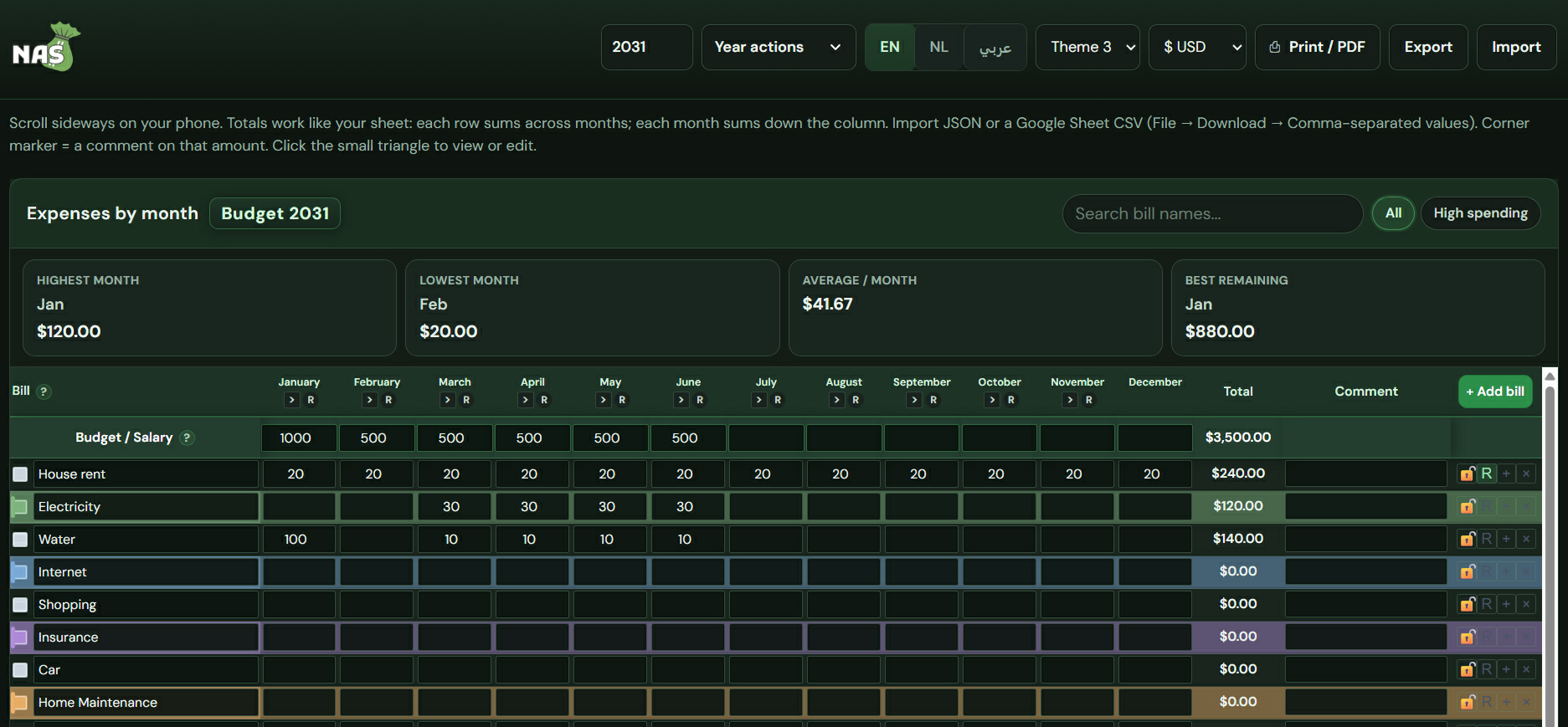Image resolution: width=1568 pixels, height=727 pixels.
Task: Click the Import button
Action: (x=1516, y=47)
